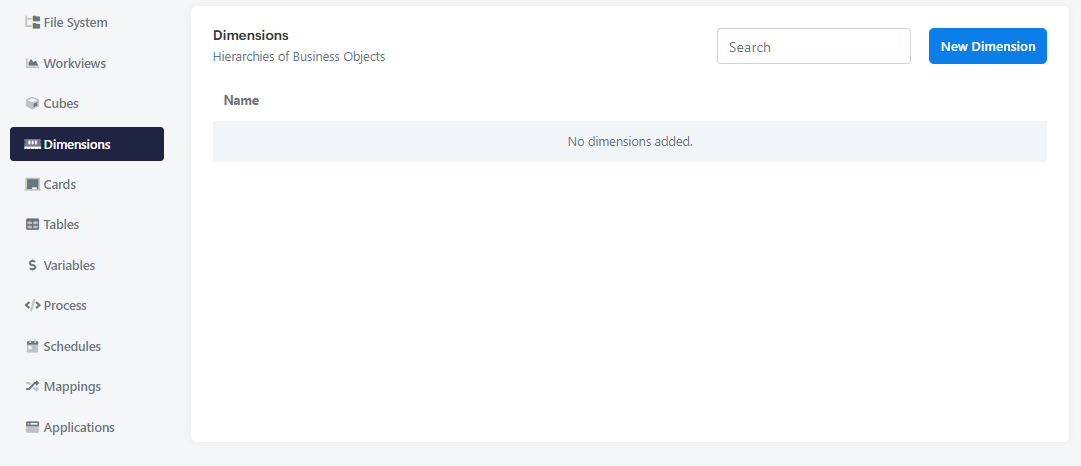This screenshot has height=466, width=1081.
Task: Click the Process code brackets icon
Action: [32, 306]
